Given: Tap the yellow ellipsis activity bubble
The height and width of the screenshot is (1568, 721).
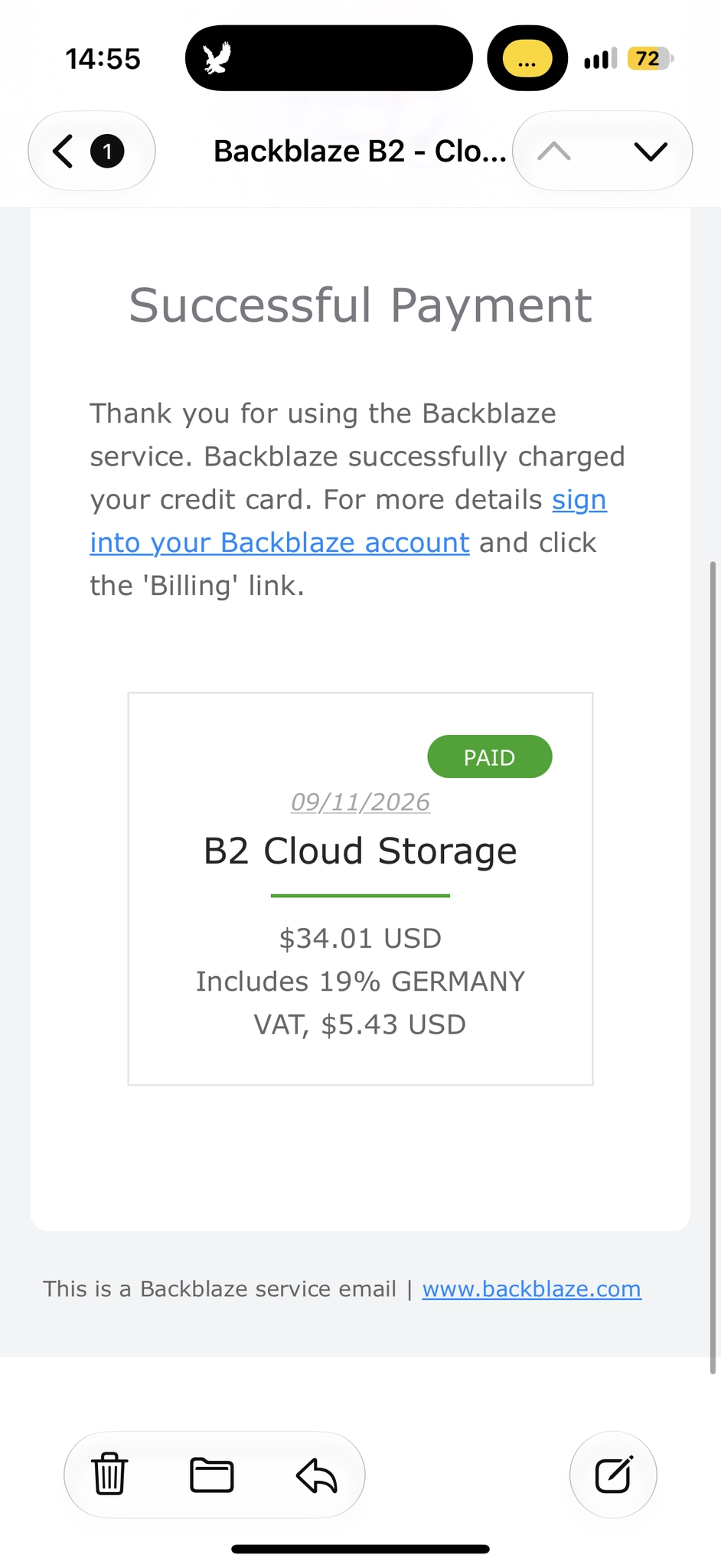Looking at the screenshot, I should point(527,58).
